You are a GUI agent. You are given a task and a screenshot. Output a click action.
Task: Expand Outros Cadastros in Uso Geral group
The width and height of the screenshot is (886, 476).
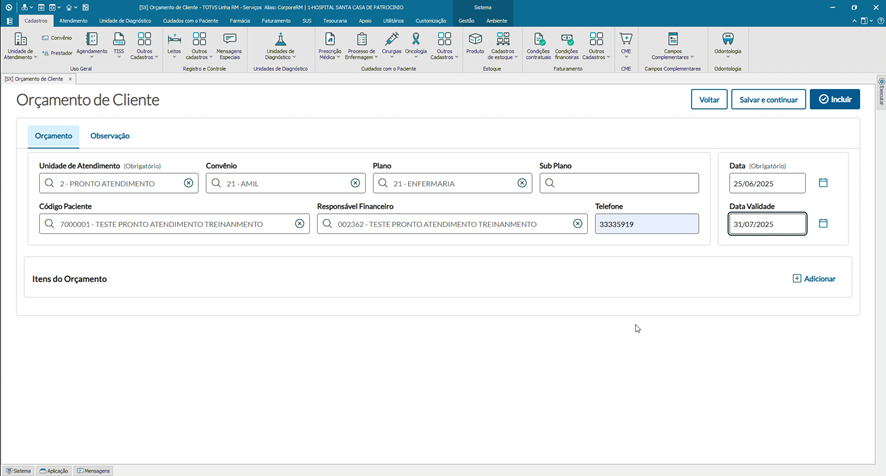tap(144, 45)
